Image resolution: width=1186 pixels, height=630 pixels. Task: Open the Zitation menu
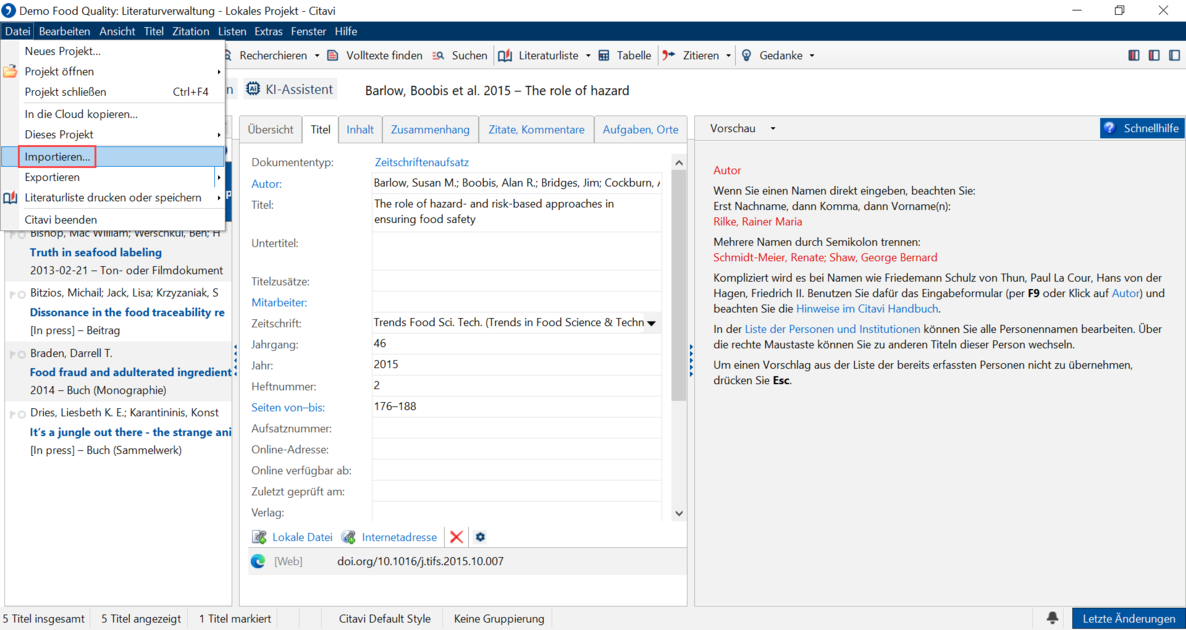pos(191,31)
